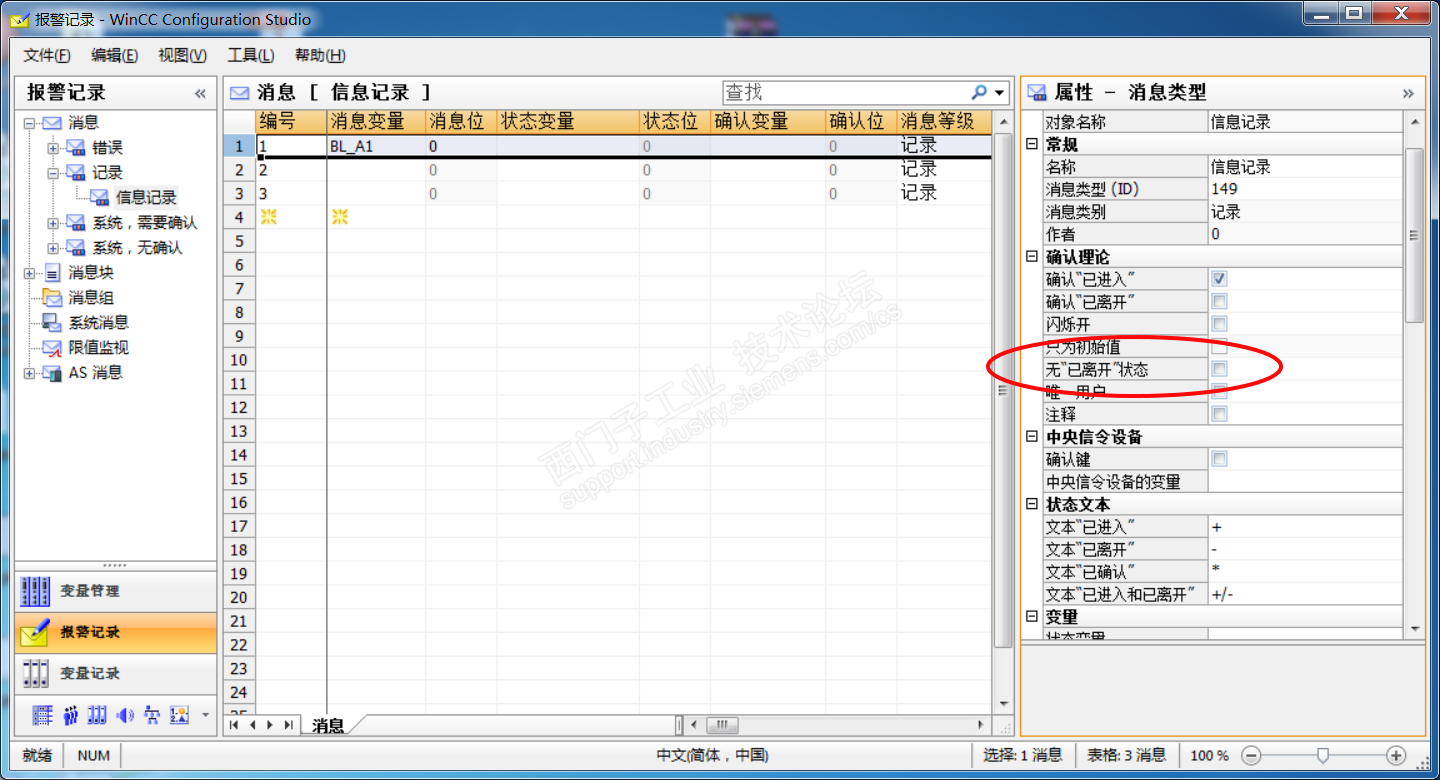Check the 无"已离开"状态 checkbox
The width and height of the screenshot is (1440, 780).
point(1219,370)
